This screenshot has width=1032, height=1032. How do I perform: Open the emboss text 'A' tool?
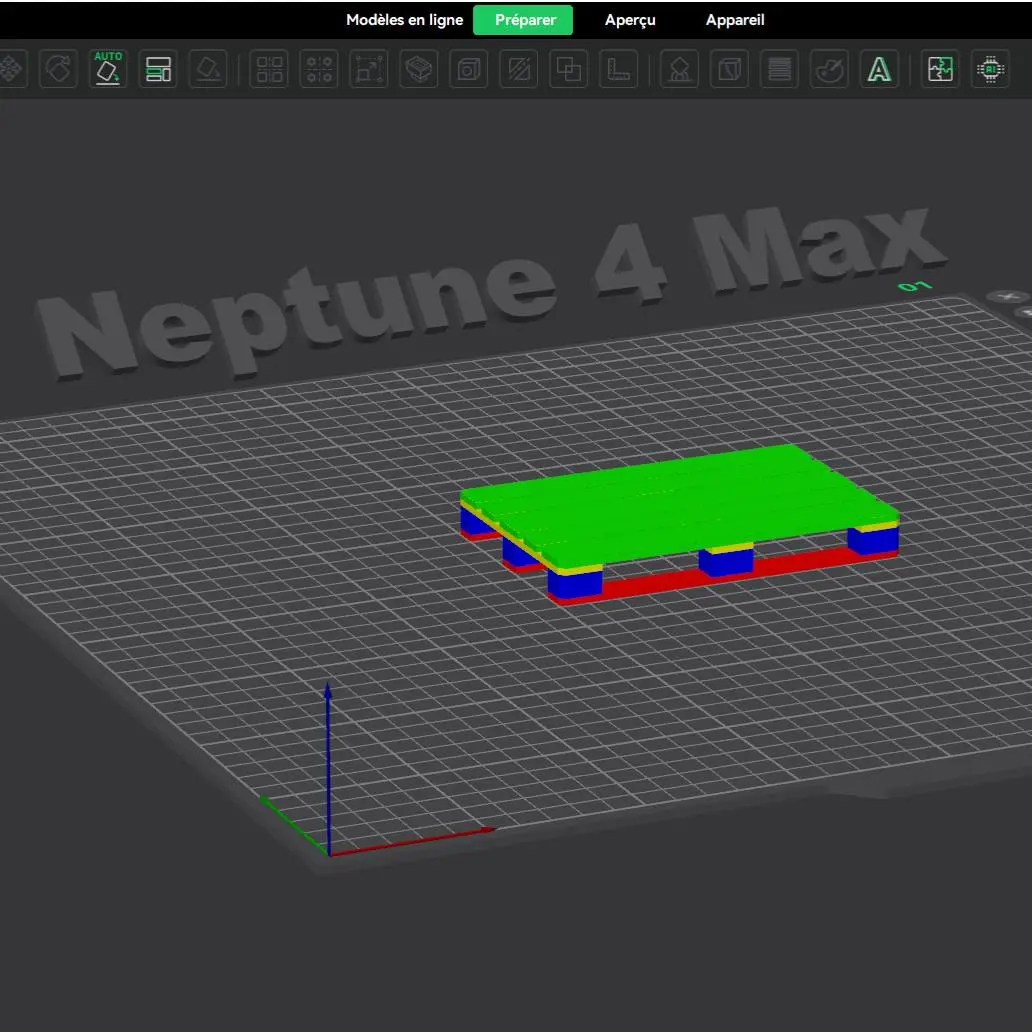pos(879,68)
